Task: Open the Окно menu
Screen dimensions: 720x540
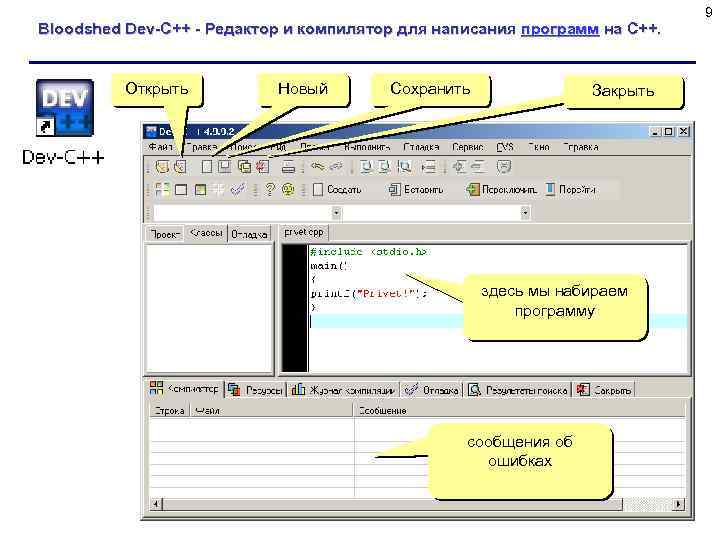Action: pos(539,147)
